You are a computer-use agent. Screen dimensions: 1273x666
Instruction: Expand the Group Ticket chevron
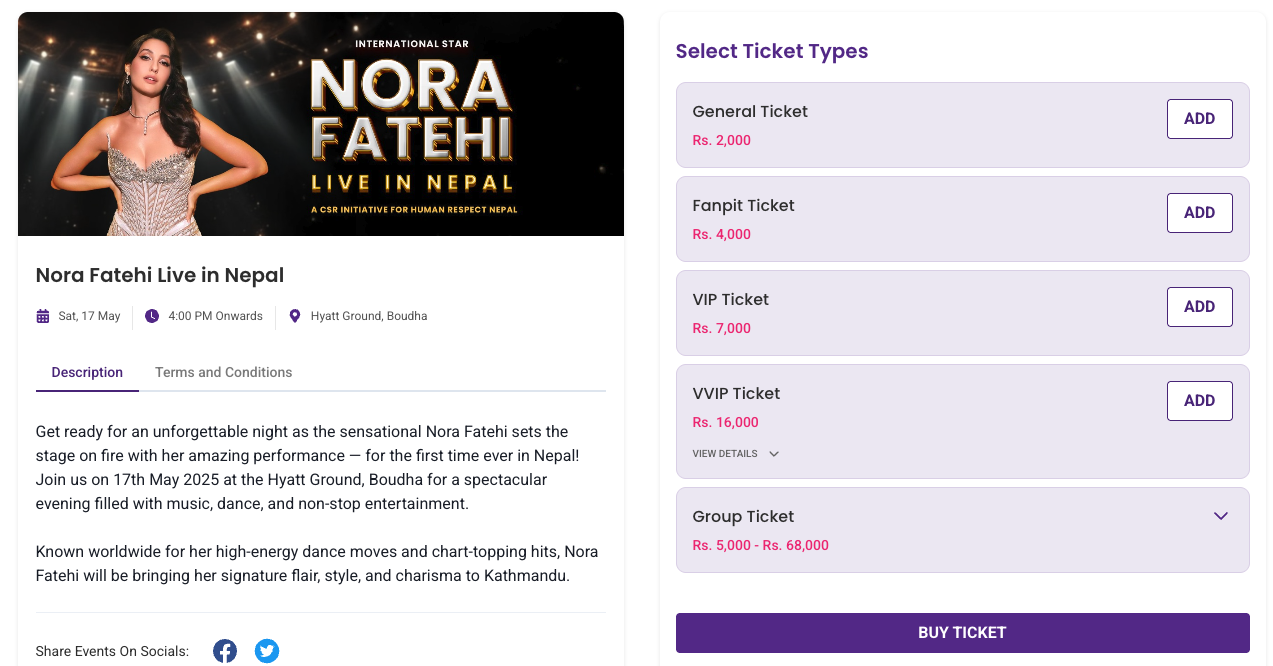click(1220, 516)
